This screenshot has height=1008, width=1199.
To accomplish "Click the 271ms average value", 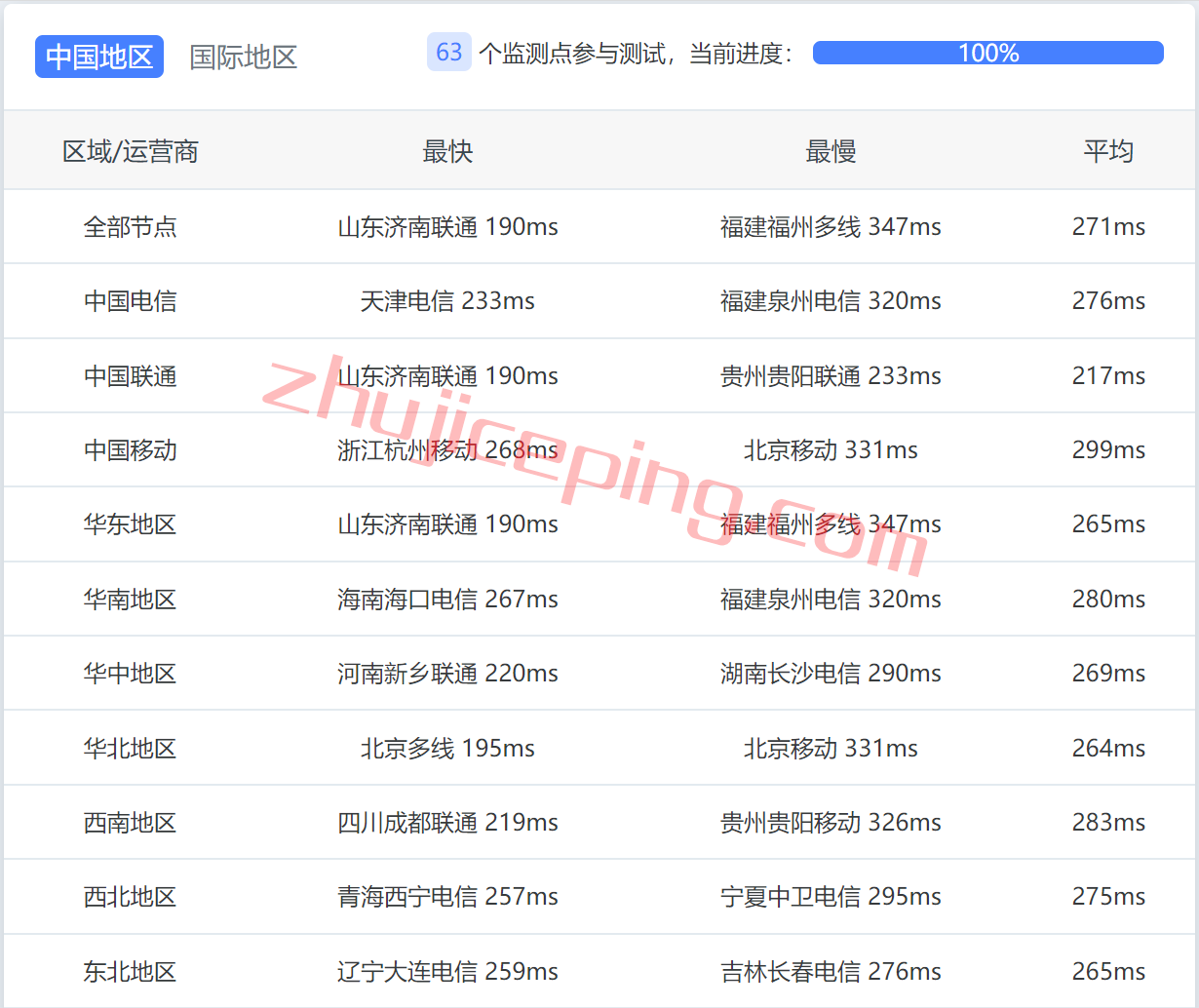I will pos(1108,227).
